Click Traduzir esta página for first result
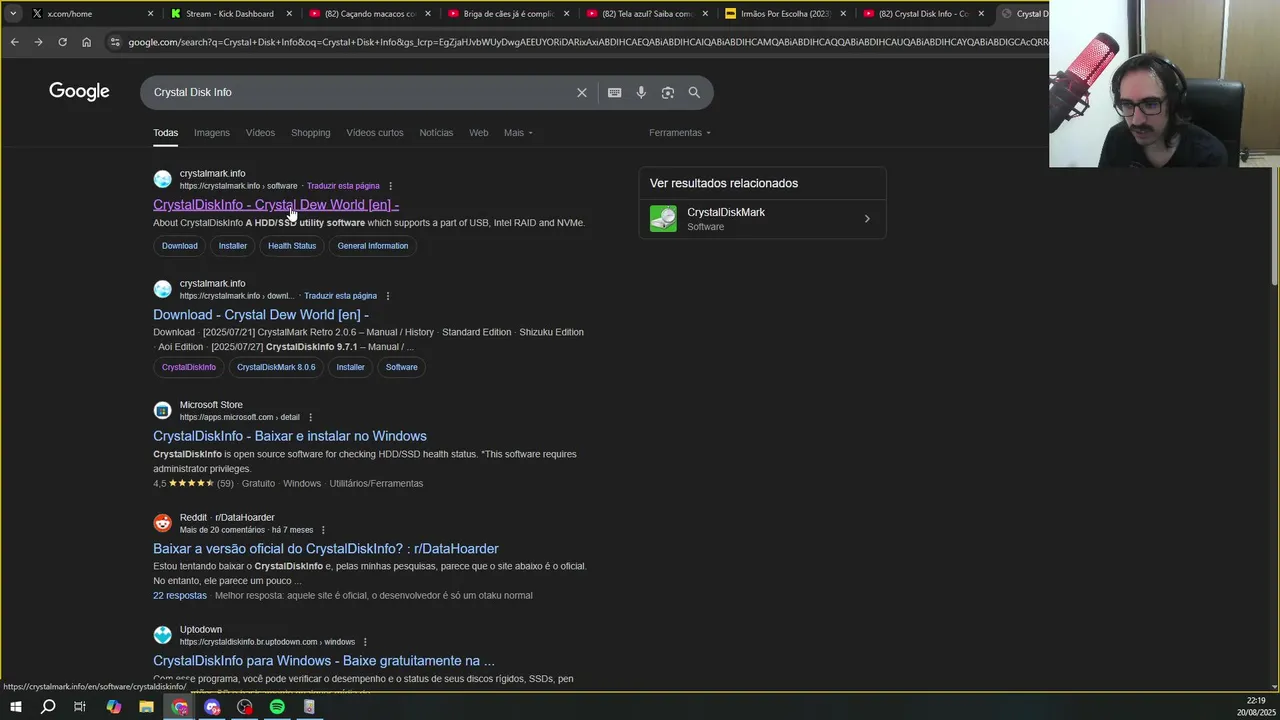Viewport: 1280px width, 720px height. (343, 186)
